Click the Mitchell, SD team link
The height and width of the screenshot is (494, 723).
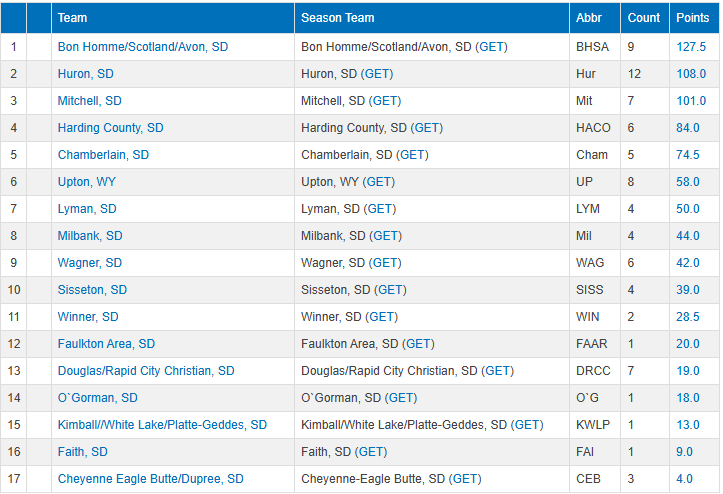[x=89, y=101]
